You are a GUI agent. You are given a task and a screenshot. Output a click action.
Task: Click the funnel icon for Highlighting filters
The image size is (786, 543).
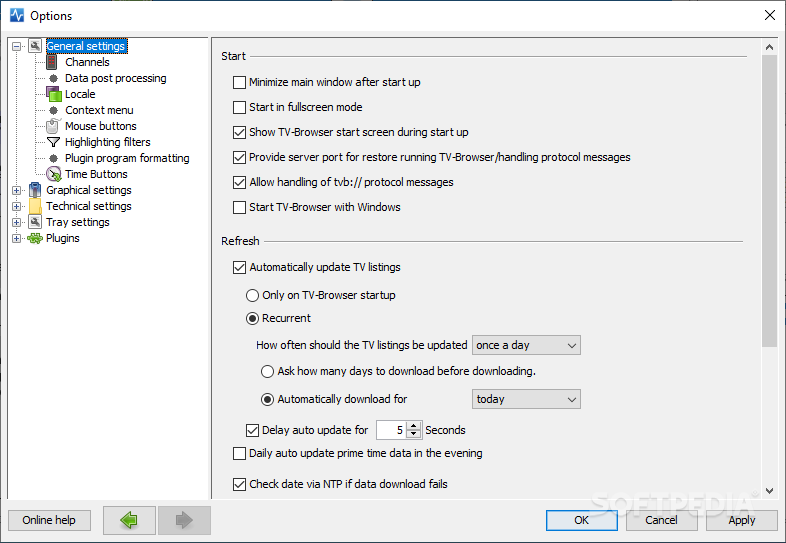click(53, 142)
